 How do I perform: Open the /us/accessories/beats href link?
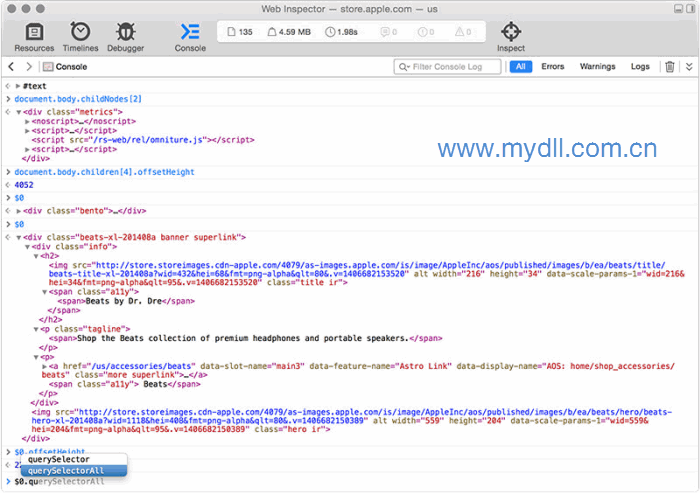(x=143, y=366)
